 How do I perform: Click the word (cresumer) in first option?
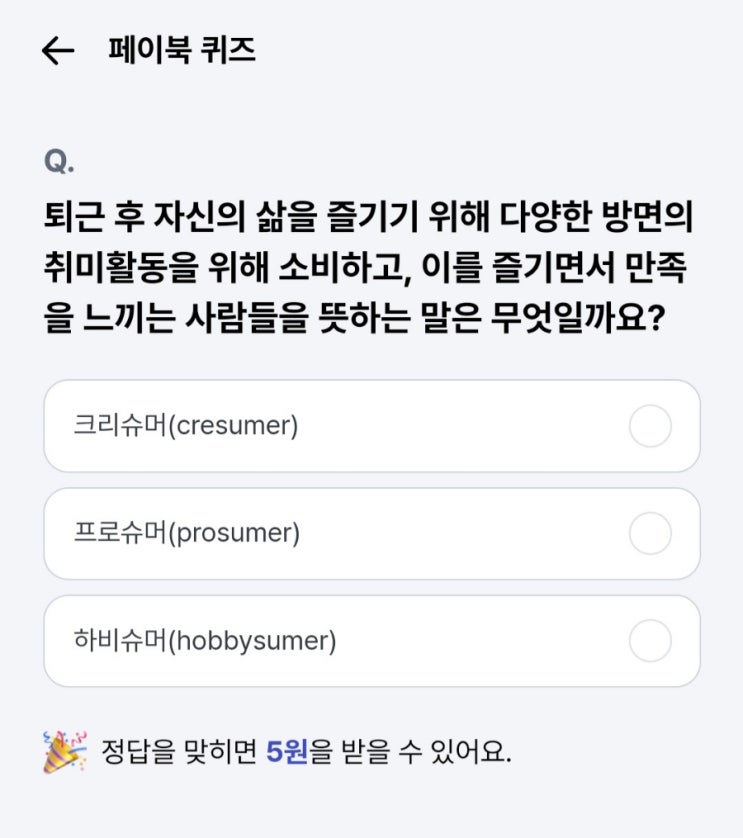click(x=233, y=426)
